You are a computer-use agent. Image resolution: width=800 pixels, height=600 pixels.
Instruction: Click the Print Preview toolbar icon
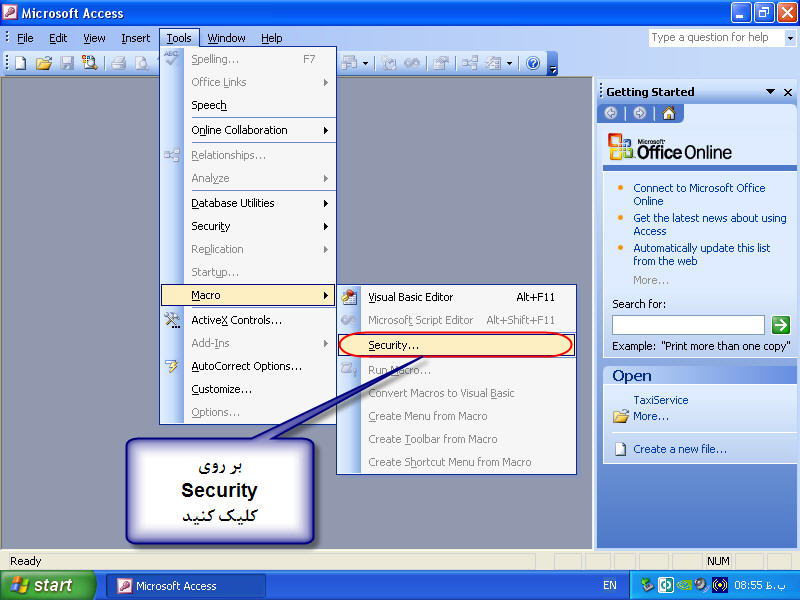tap(141, 63)
